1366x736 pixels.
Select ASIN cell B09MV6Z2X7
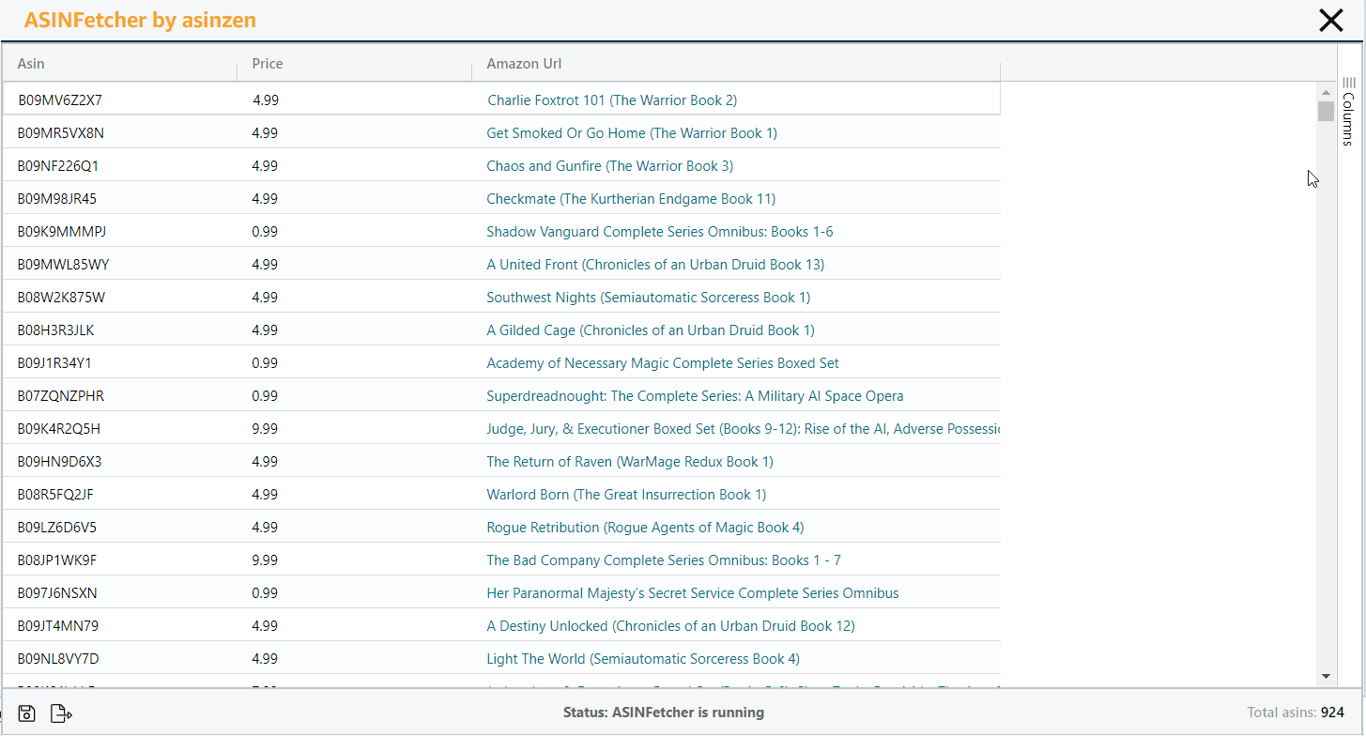pyautogui.click(x=60, y=100)
